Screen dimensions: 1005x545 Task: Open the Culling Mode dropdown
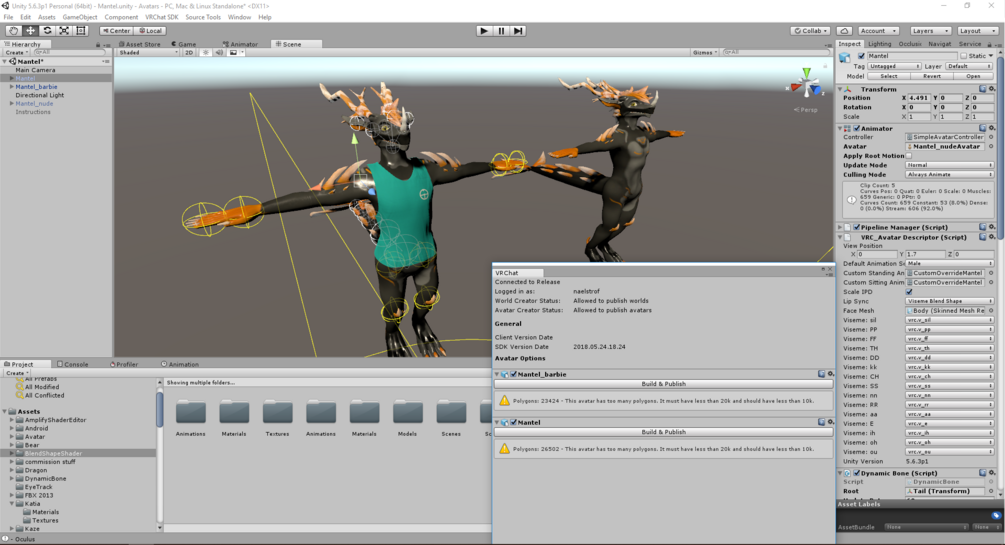click(x=949, y=174)
